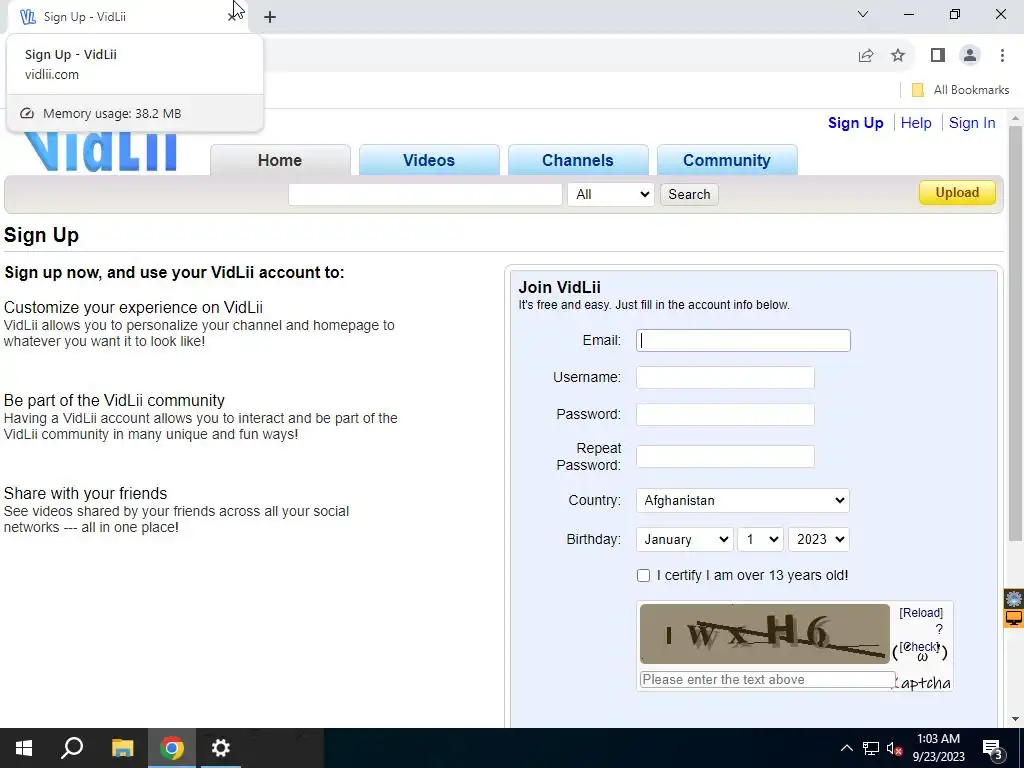This screenshot has width=1024, height=768.
Task: Toggle the browser side panel
Action: pos(938,56)
